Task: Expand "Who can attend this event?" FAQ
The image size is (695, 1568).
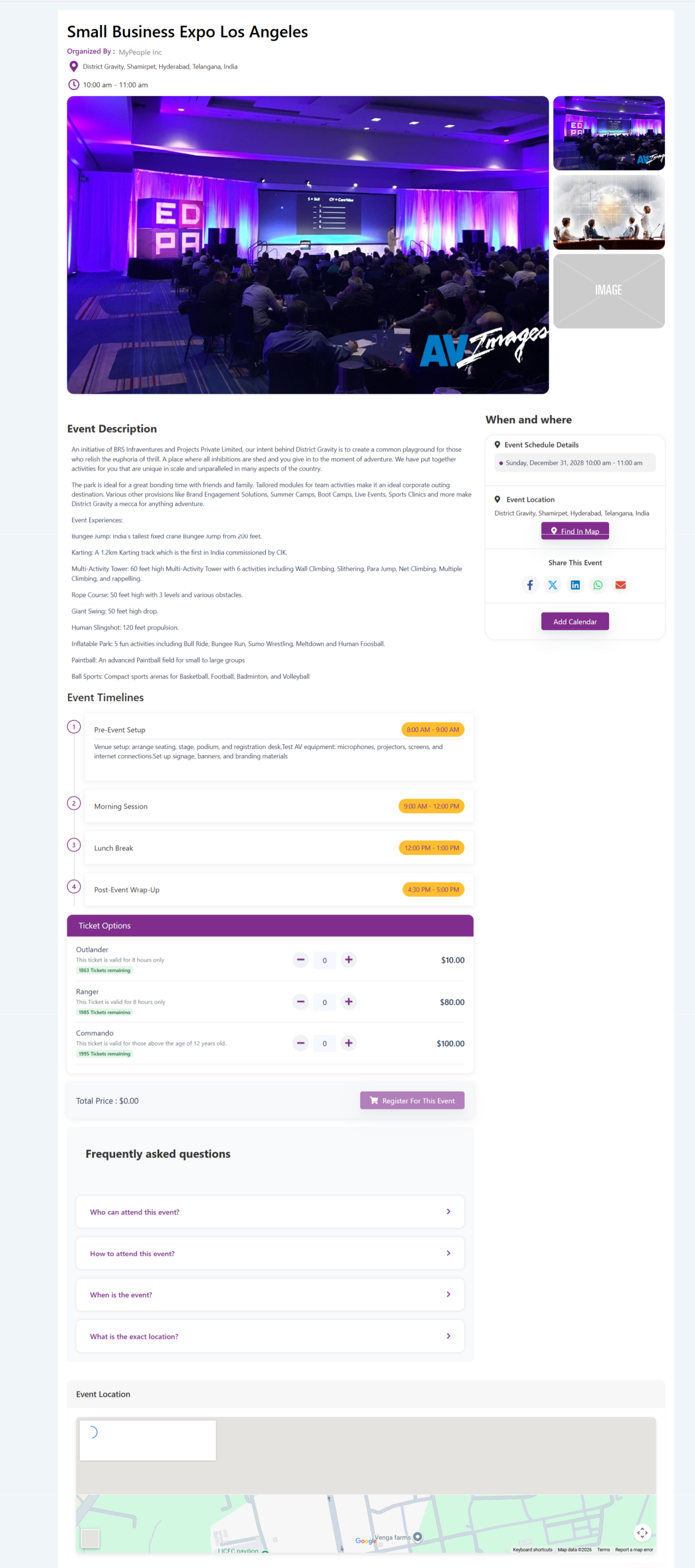Action: [x=270, y=1212]
